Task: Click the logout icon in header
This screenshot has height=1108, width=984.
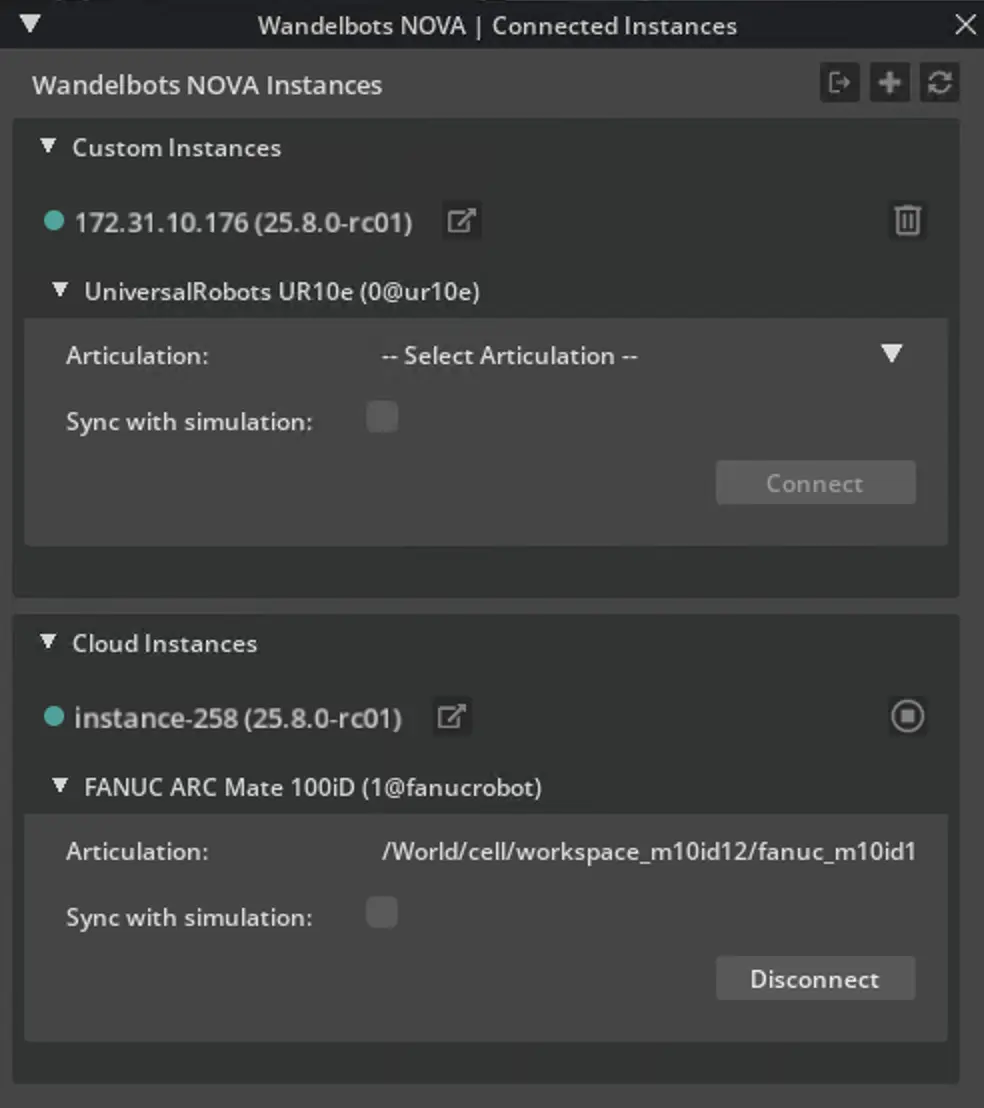Action: (x=839, y=83)
